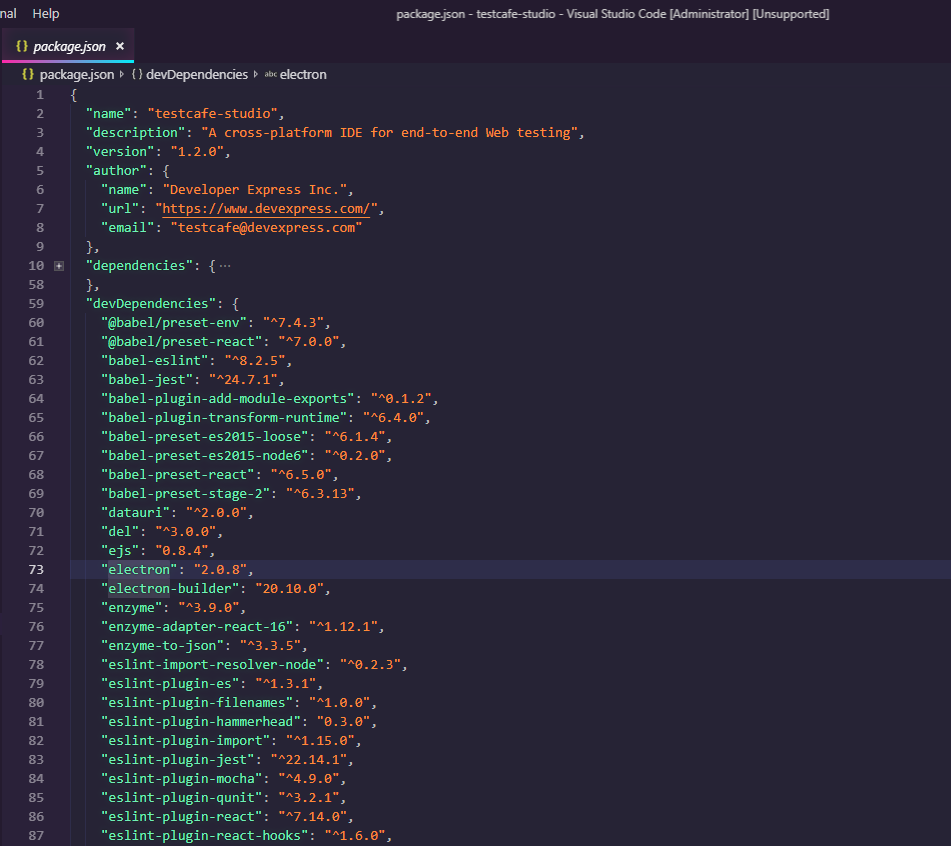The image size is (951, 846).
Task: Click the "eslint-plugin-hammerhead" key
Action: (201, 722)
